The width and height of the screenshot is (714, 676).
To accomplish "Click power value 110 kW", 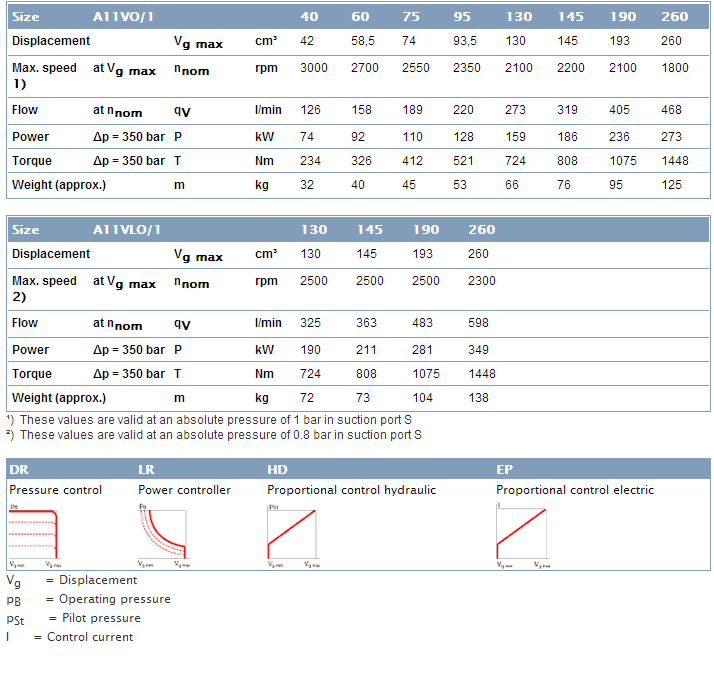I will pyautogui.click(x=413, y=137).
